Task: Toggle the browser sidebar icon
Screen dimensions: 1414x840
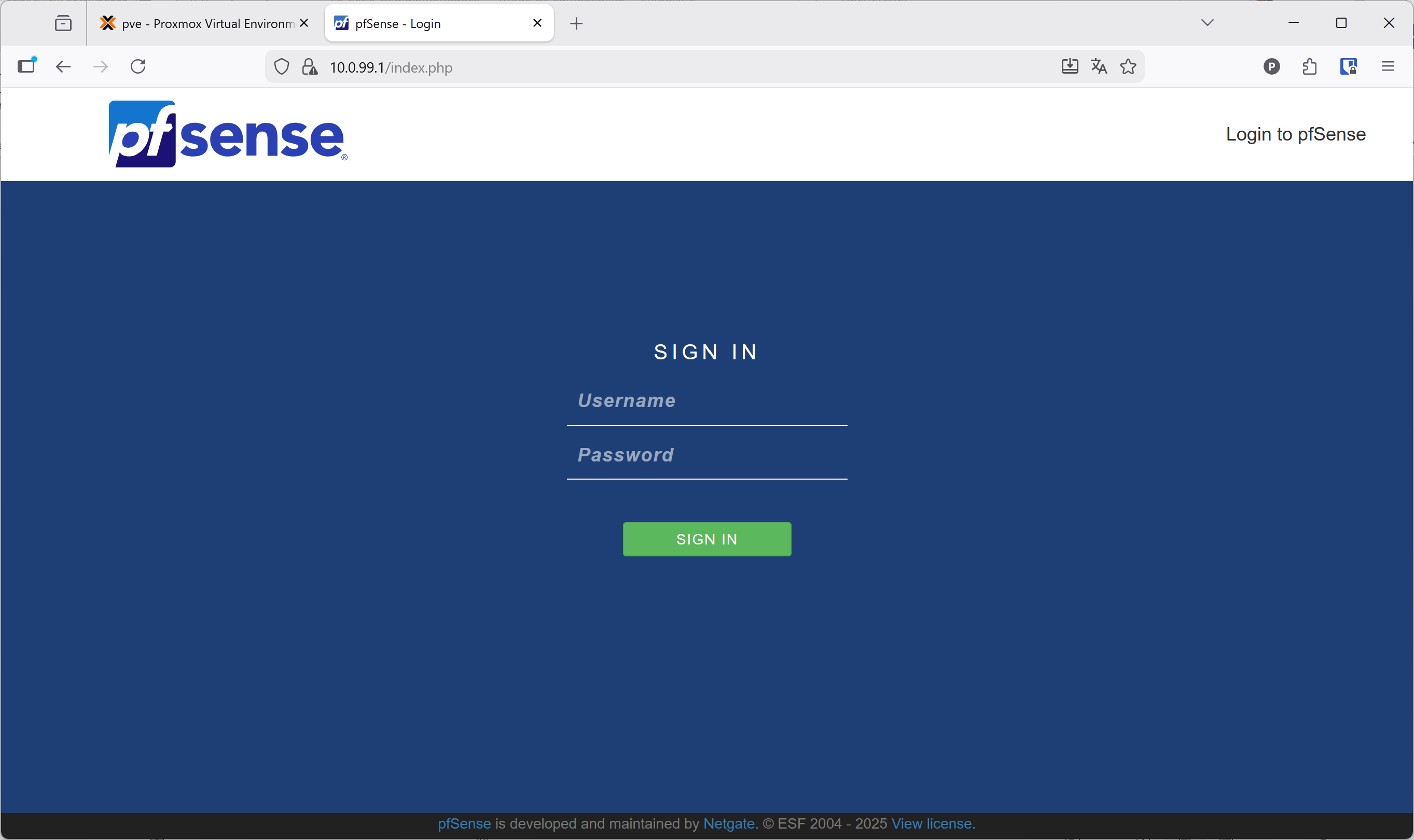Action: click(x=26, y=66)
